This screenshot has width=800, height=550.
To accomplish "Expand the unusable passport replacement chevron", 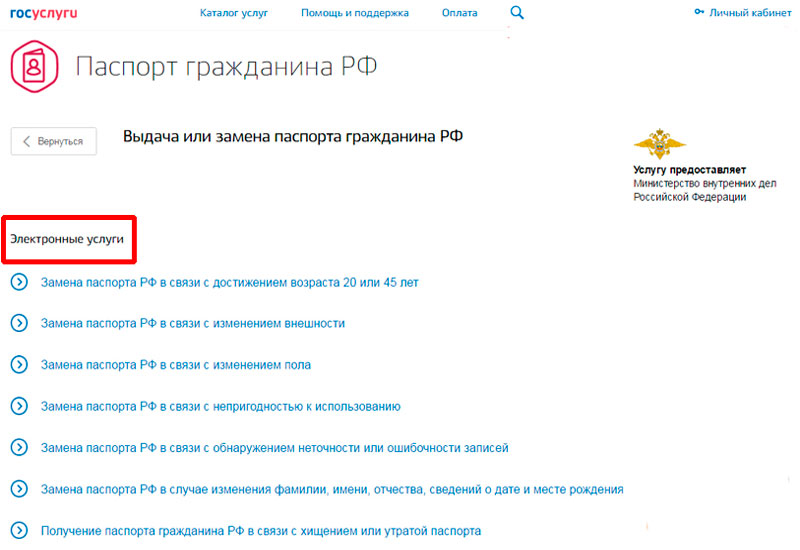I will point(18,406).
